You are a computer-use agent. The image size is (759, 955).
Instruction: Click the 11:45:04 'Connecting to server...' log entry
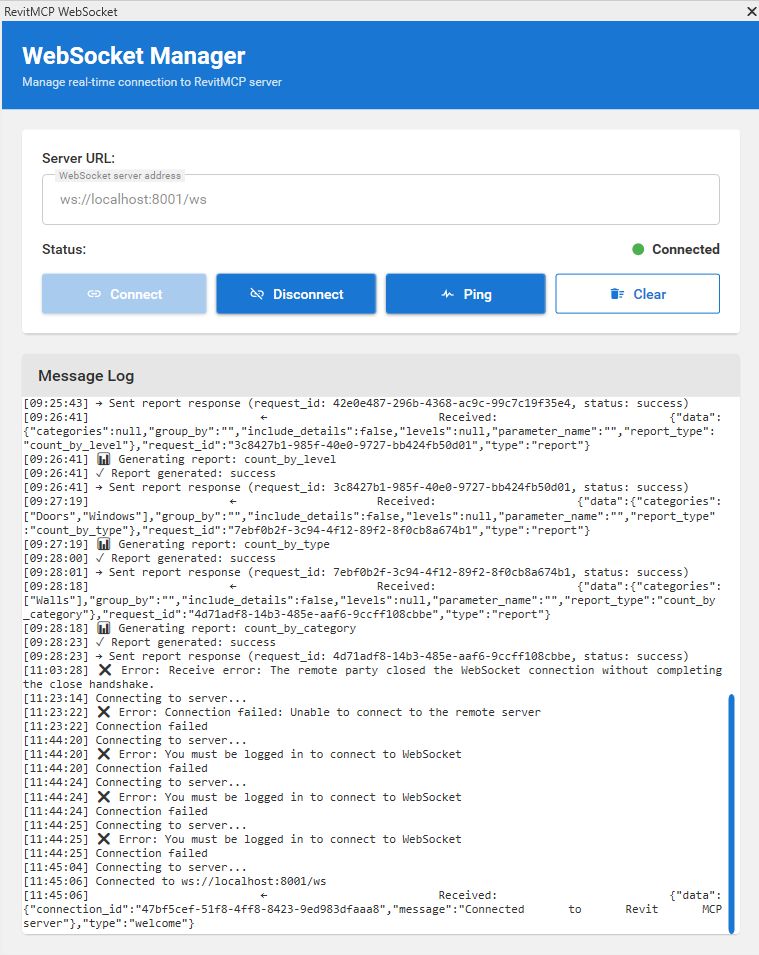click(170, 867)
